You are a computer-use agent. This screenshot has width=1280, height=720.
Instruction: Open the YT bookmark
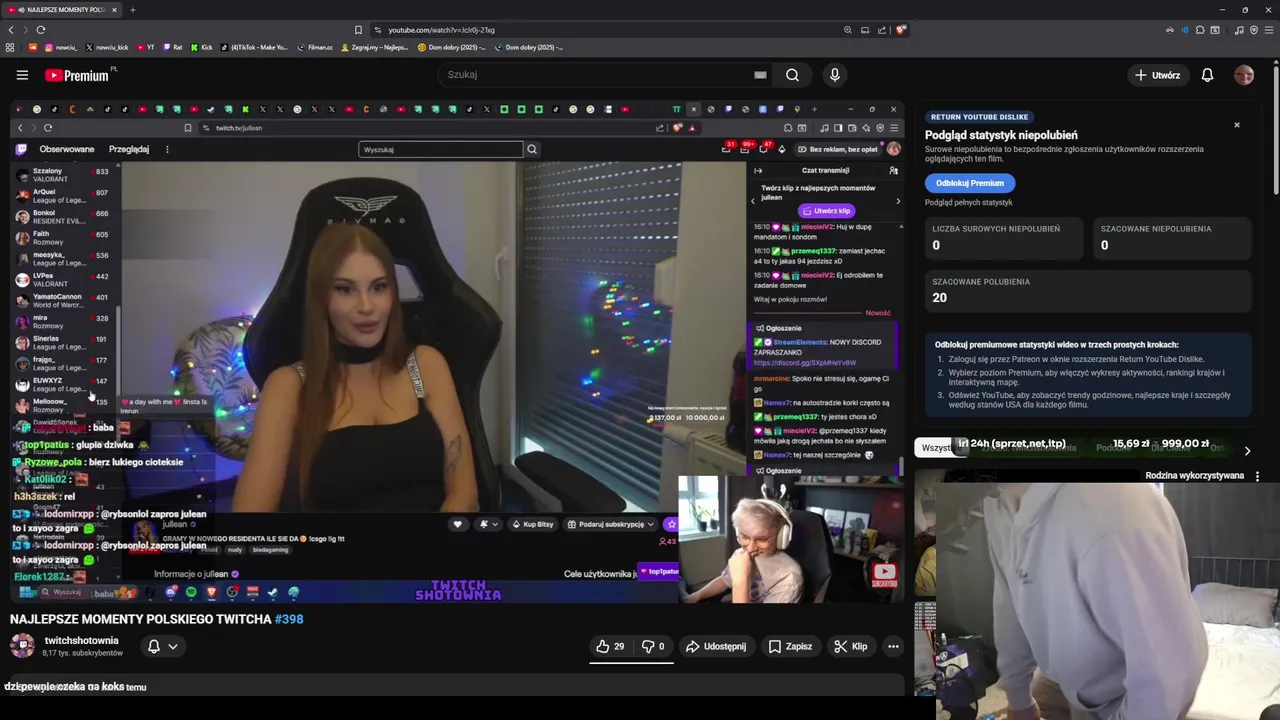[x=146, y=47]
